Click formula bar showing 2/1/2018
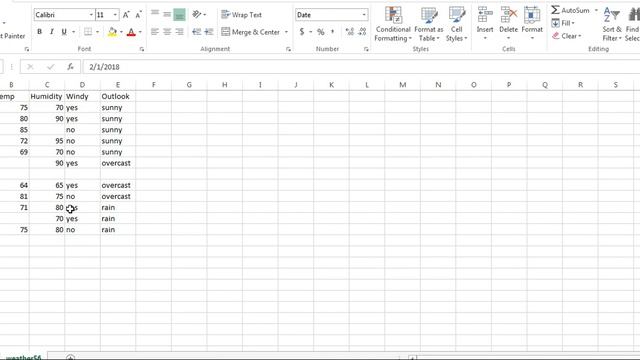The image size is (640, 360). (x=361, y=67)
